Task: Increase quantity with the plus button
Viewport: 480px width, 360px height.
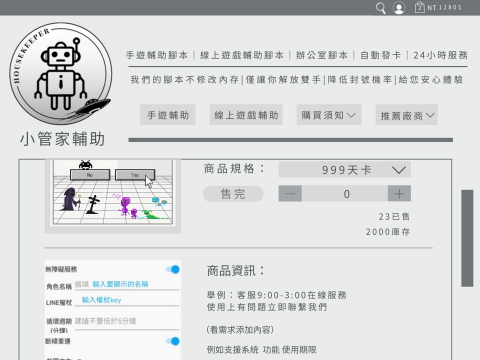Action: 399,194
